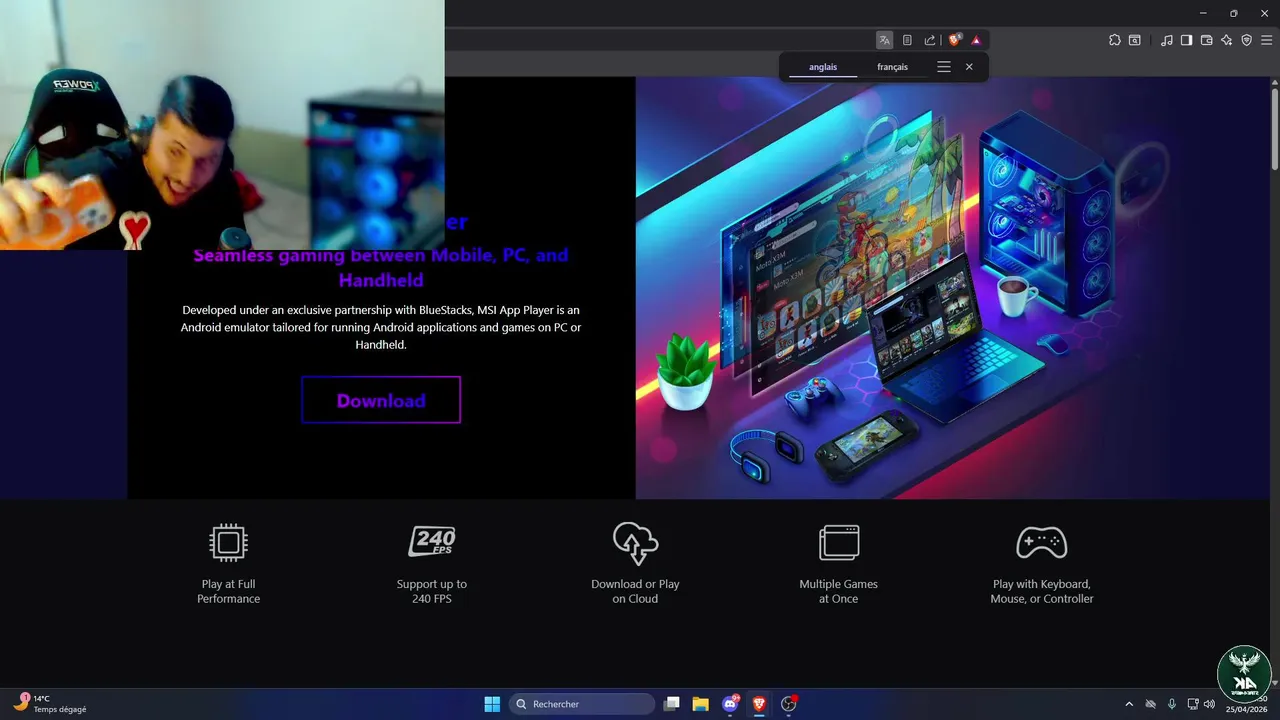Image resolution: width=1280 pixels, height=720 pixels.
Task: Close the translate popup
Action: (x=969, y=67)
